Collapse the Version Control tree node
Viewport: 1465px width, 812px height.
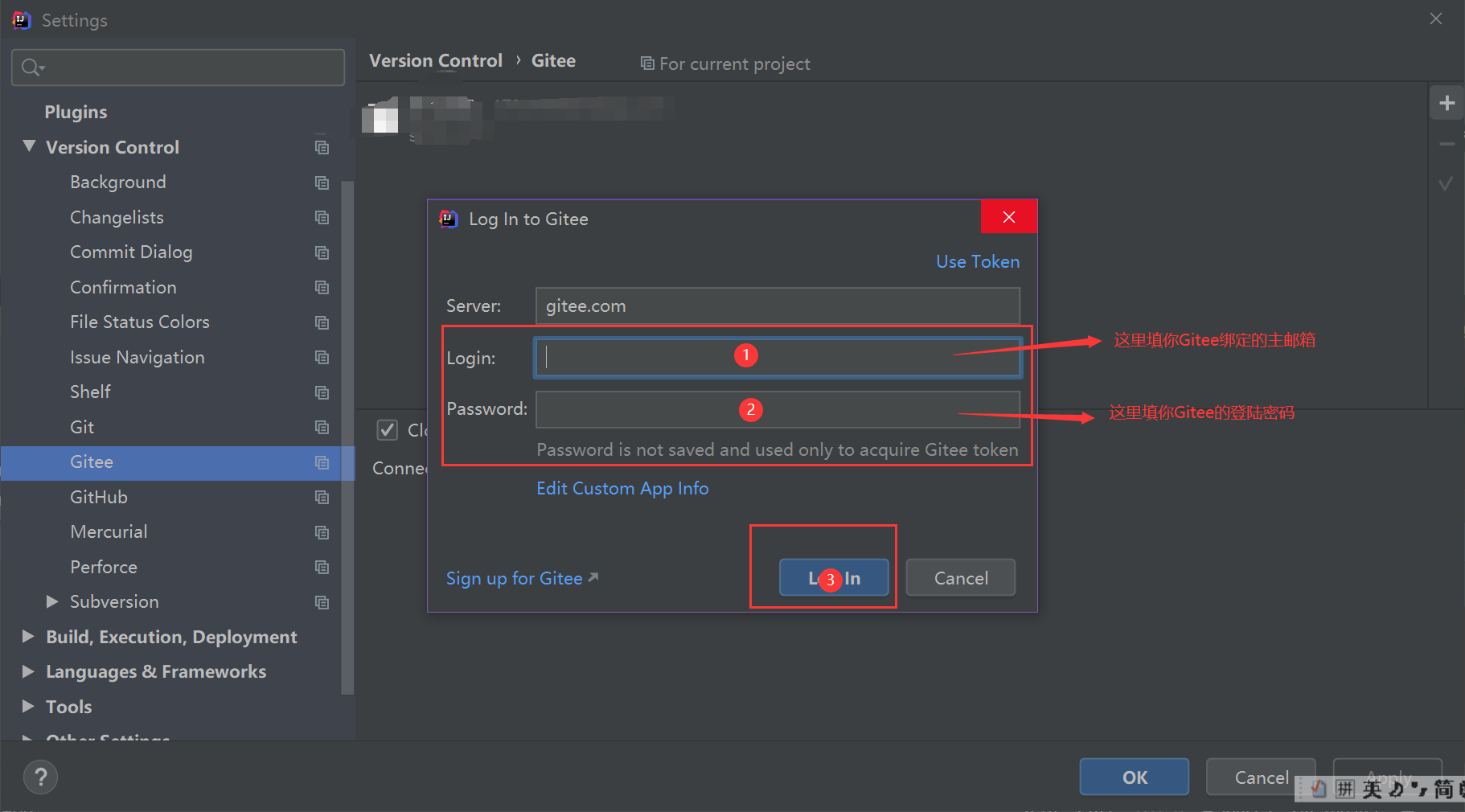pos(29,146)
